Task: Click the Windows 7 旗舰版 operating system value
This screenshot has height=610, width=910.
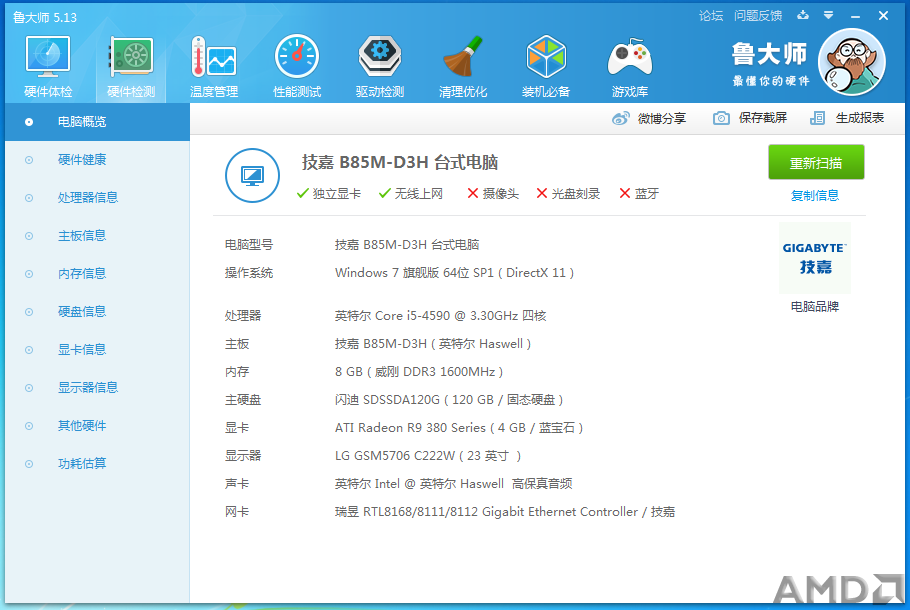Action: 454,273
